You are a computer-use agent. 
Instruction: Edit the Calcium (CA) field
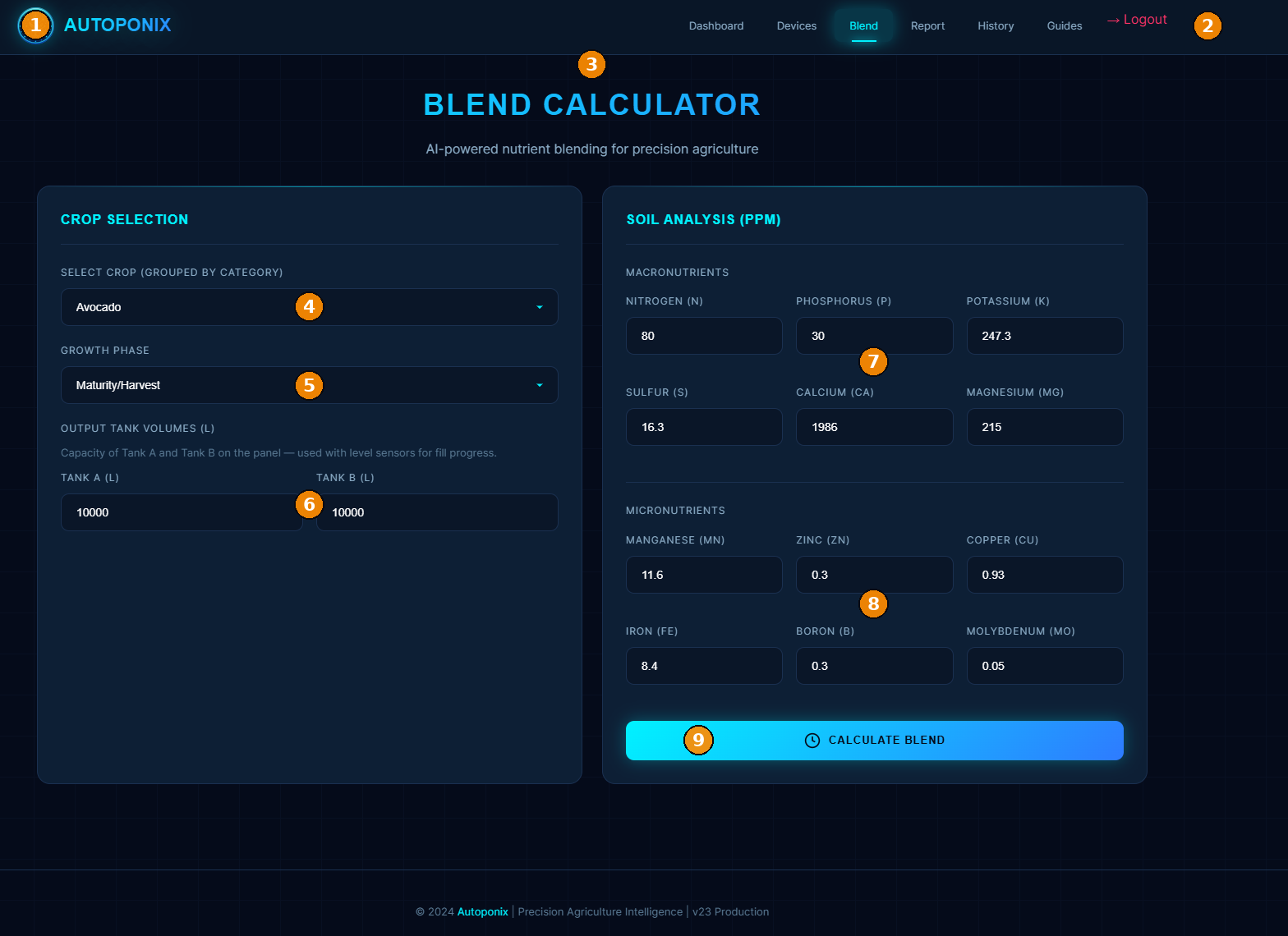click(874, 427)
